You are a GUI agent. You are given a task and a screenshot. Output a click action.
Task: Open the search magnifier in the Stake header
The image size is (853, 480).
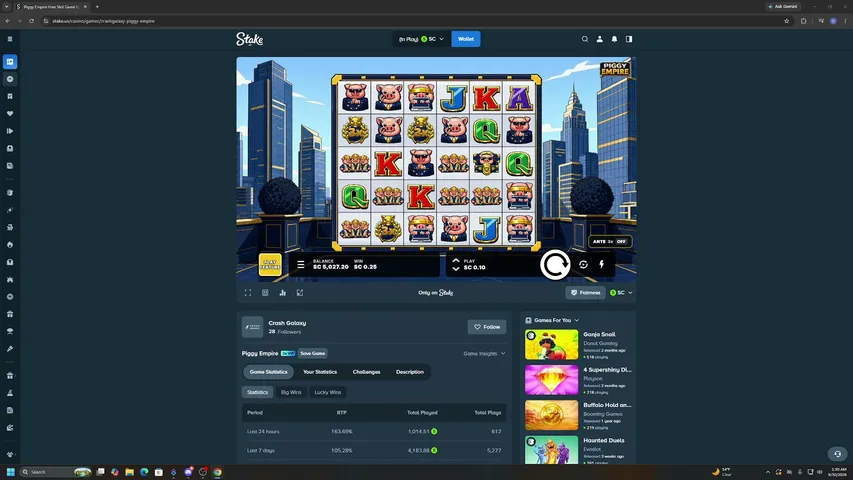tap(585, 39)
